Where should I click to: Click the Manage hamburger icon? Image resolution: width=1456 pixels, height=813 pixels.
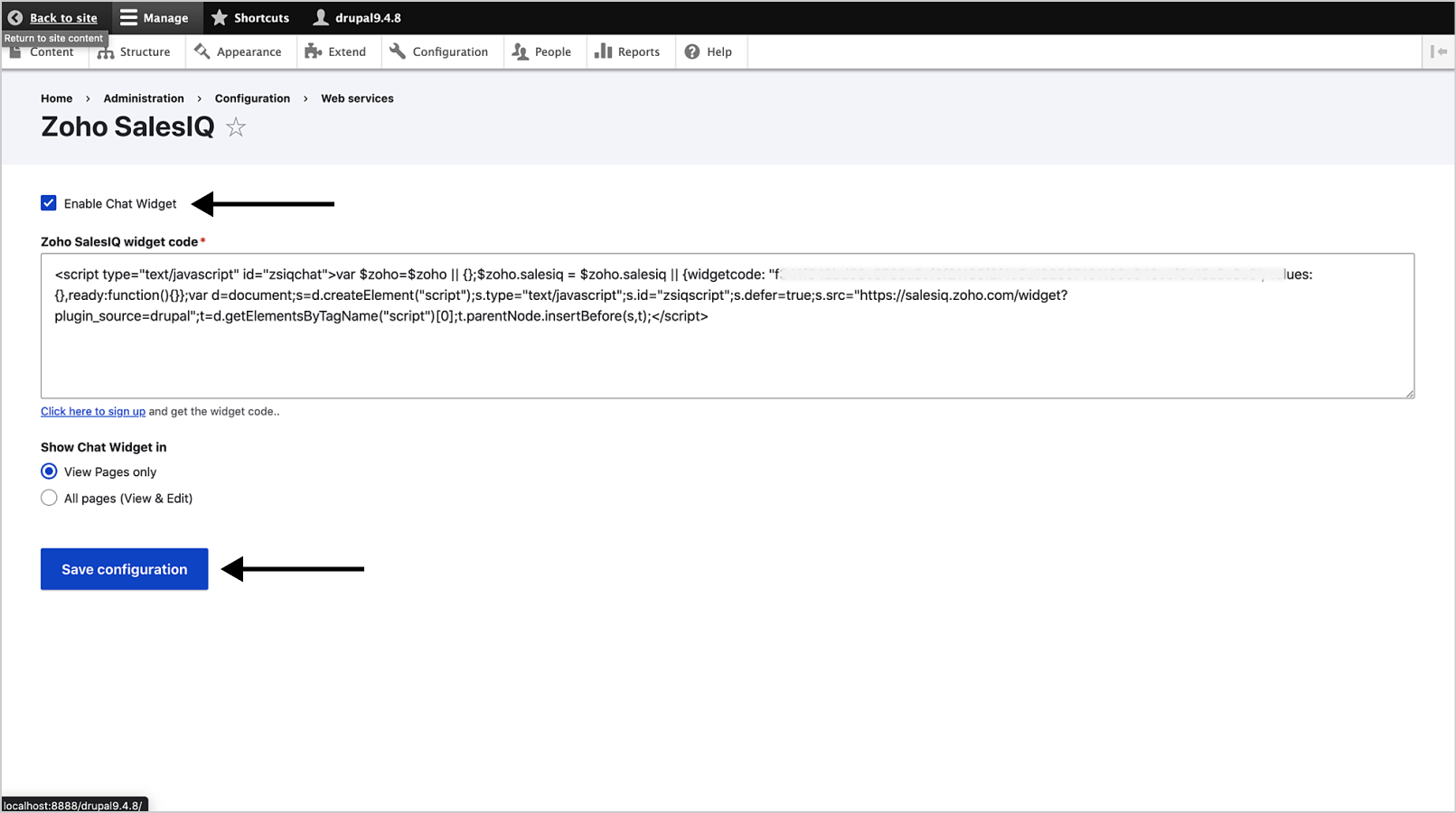(x=128, y=17)
